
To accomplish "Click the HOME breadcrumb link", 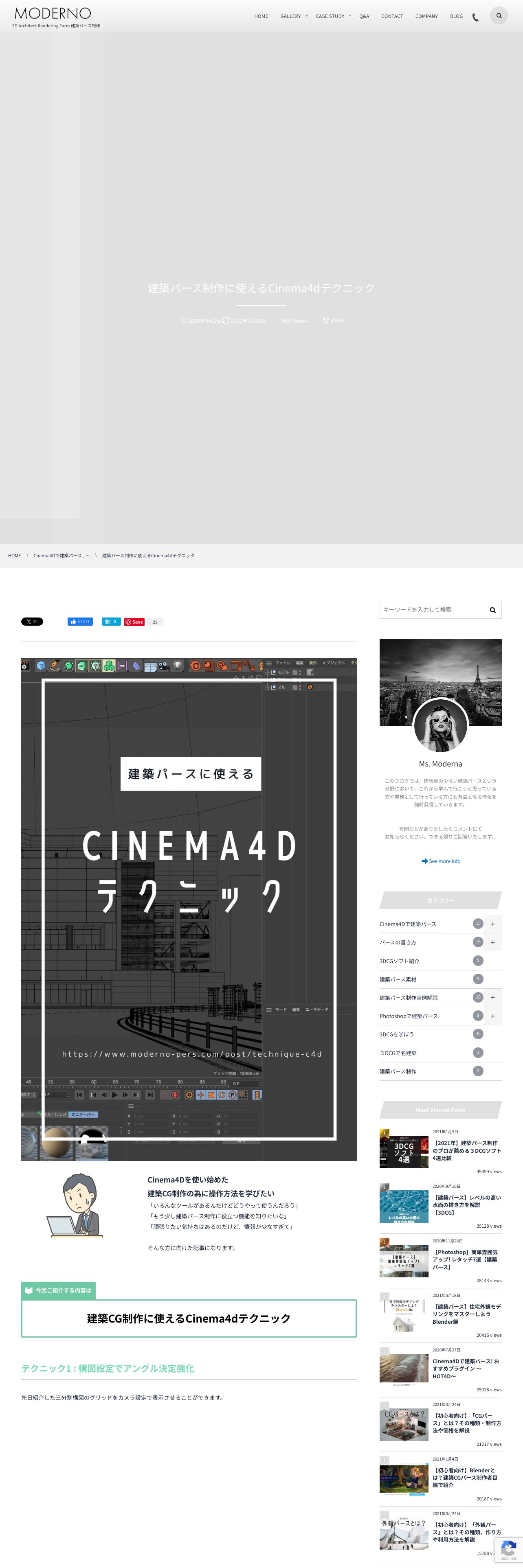I will 15,555.
